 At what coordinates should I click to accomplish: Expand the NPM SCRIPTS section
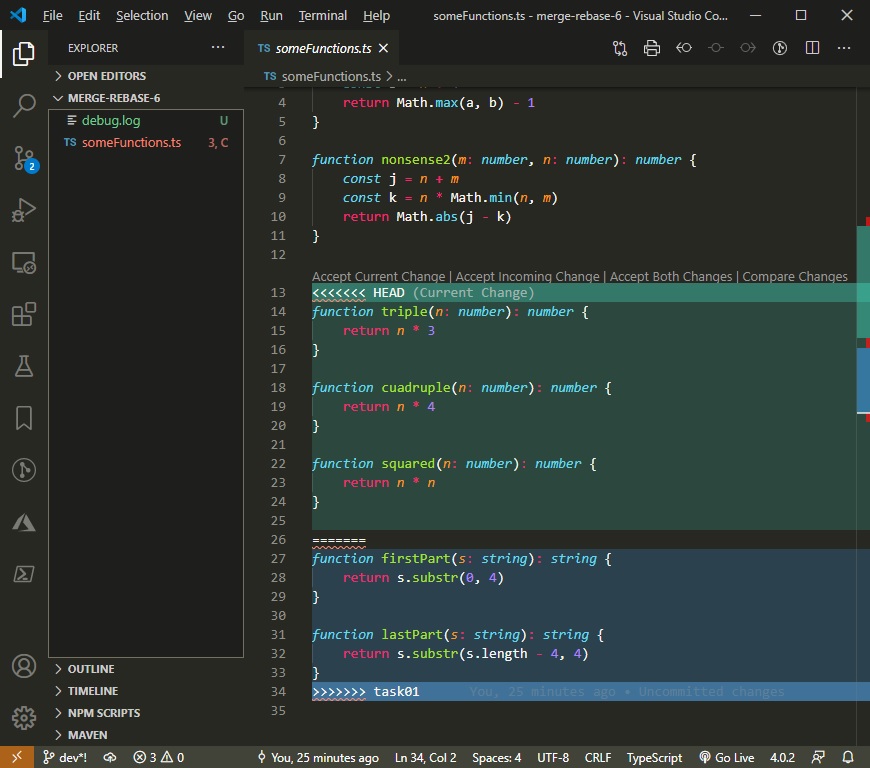point(105,712)
